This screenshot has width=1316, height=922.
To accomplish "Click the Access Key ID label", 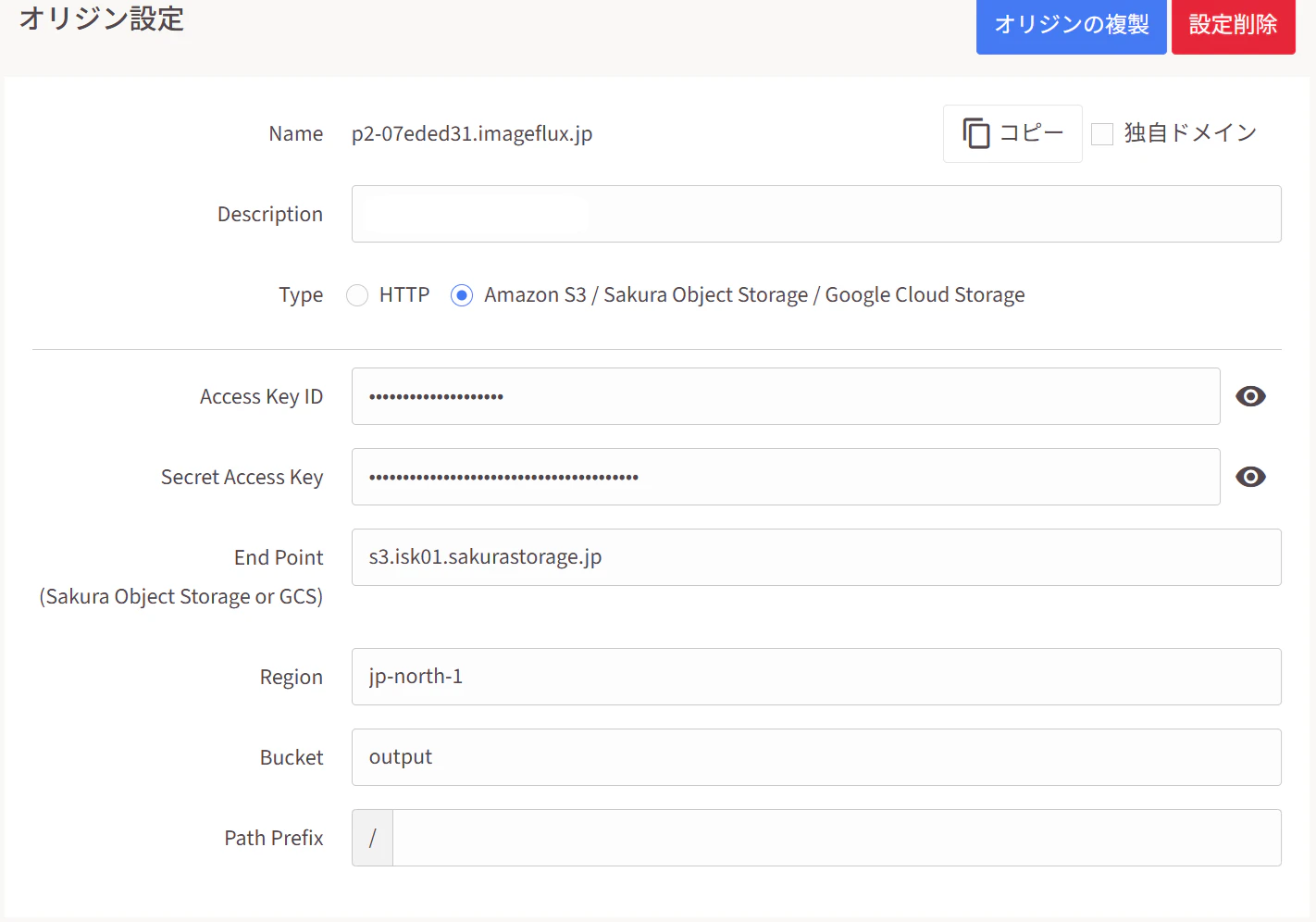I will (261, 396).
